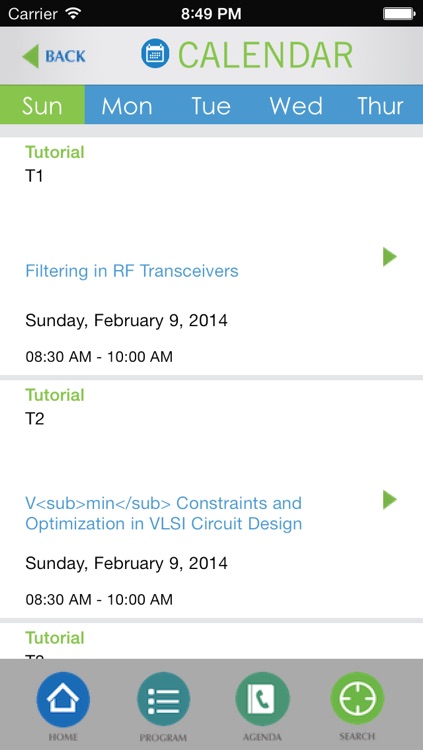Expand the T1 tutorial arrow
423x750 pixels.
(x=390, y=257)
